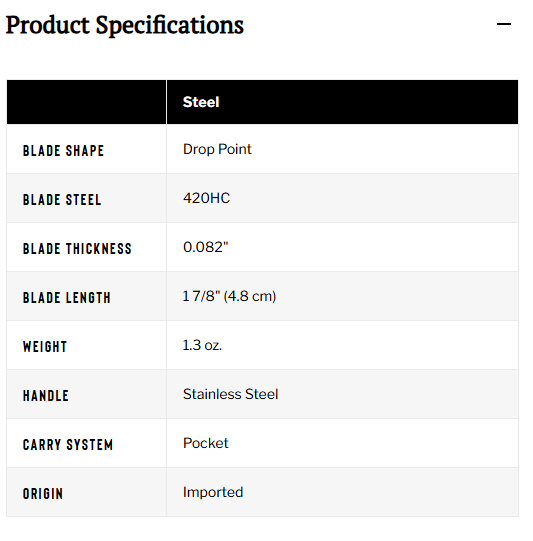Click the Carry System label

click(68, 445)
